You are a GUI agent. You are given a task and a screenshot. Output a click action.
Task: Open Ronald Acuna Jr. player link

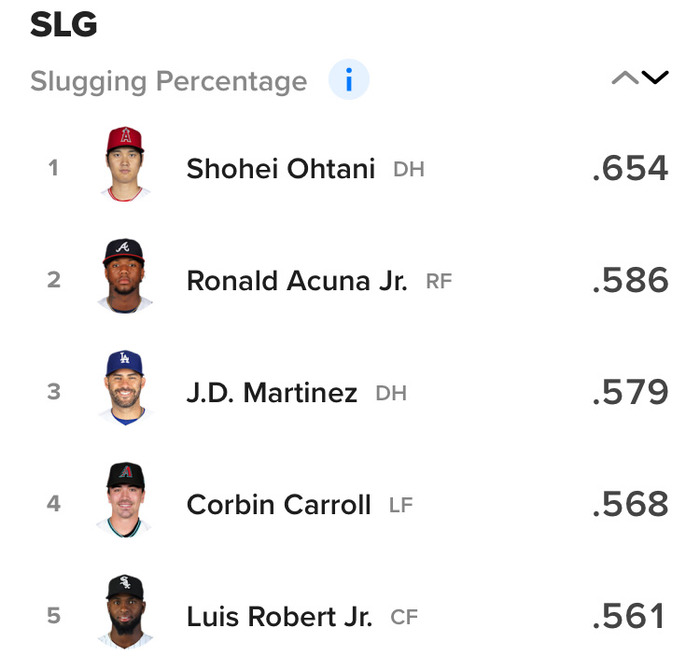[x=296, y=281]
